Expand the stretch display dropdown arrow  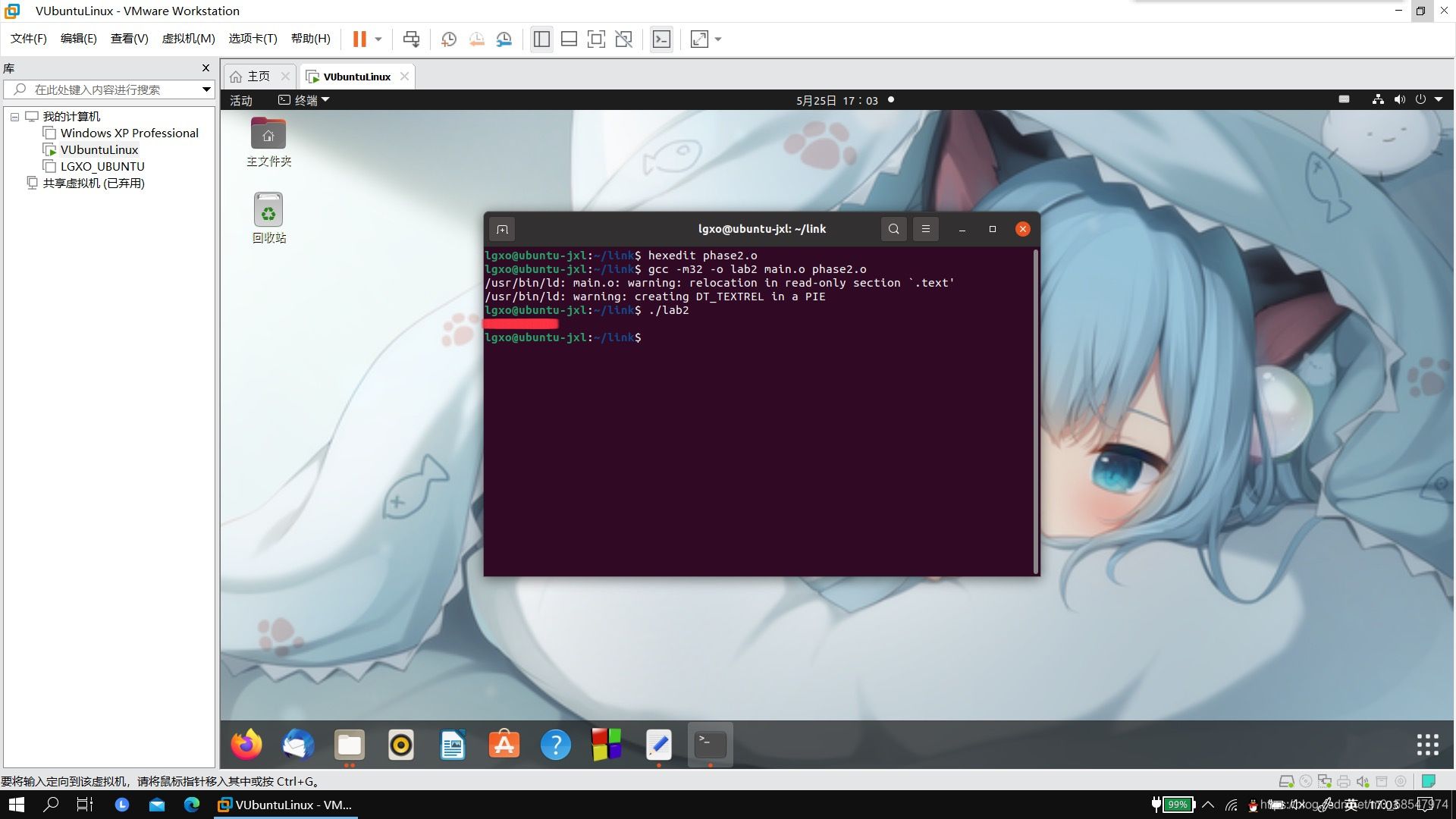718,39
